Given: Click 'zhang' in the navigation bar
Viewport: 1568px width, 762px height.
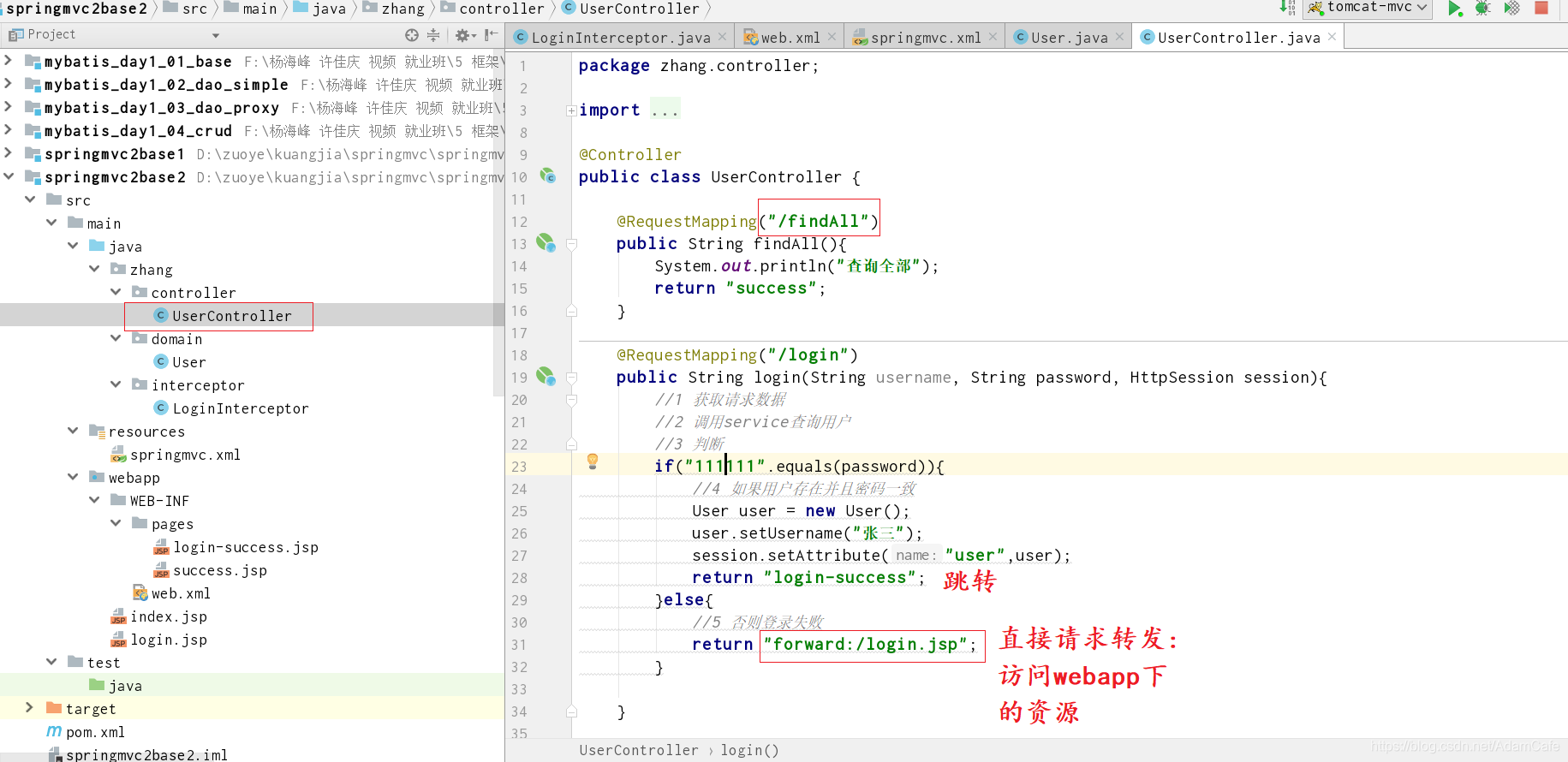Looking at the screenshot, I should [x=393, y=9].
